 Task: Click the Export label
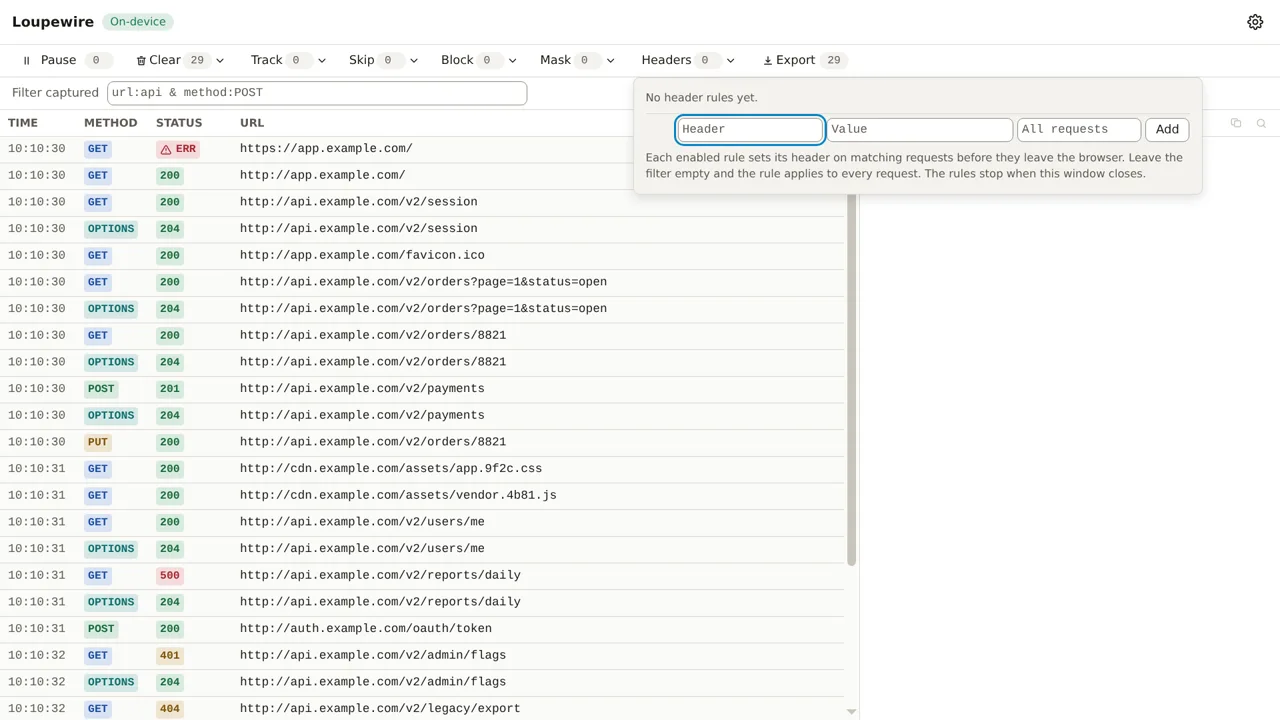tap(795, 60)
